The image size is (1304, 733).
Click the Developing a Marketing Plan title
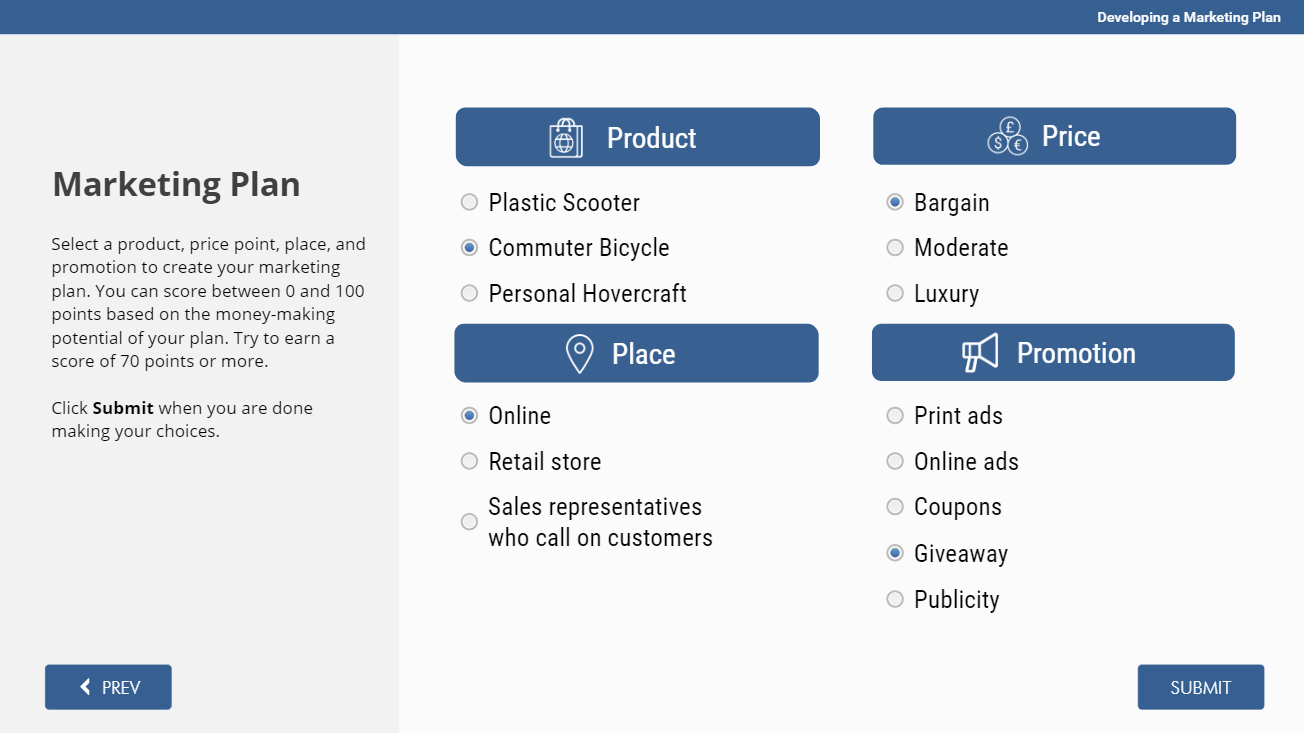point(1188,17)
